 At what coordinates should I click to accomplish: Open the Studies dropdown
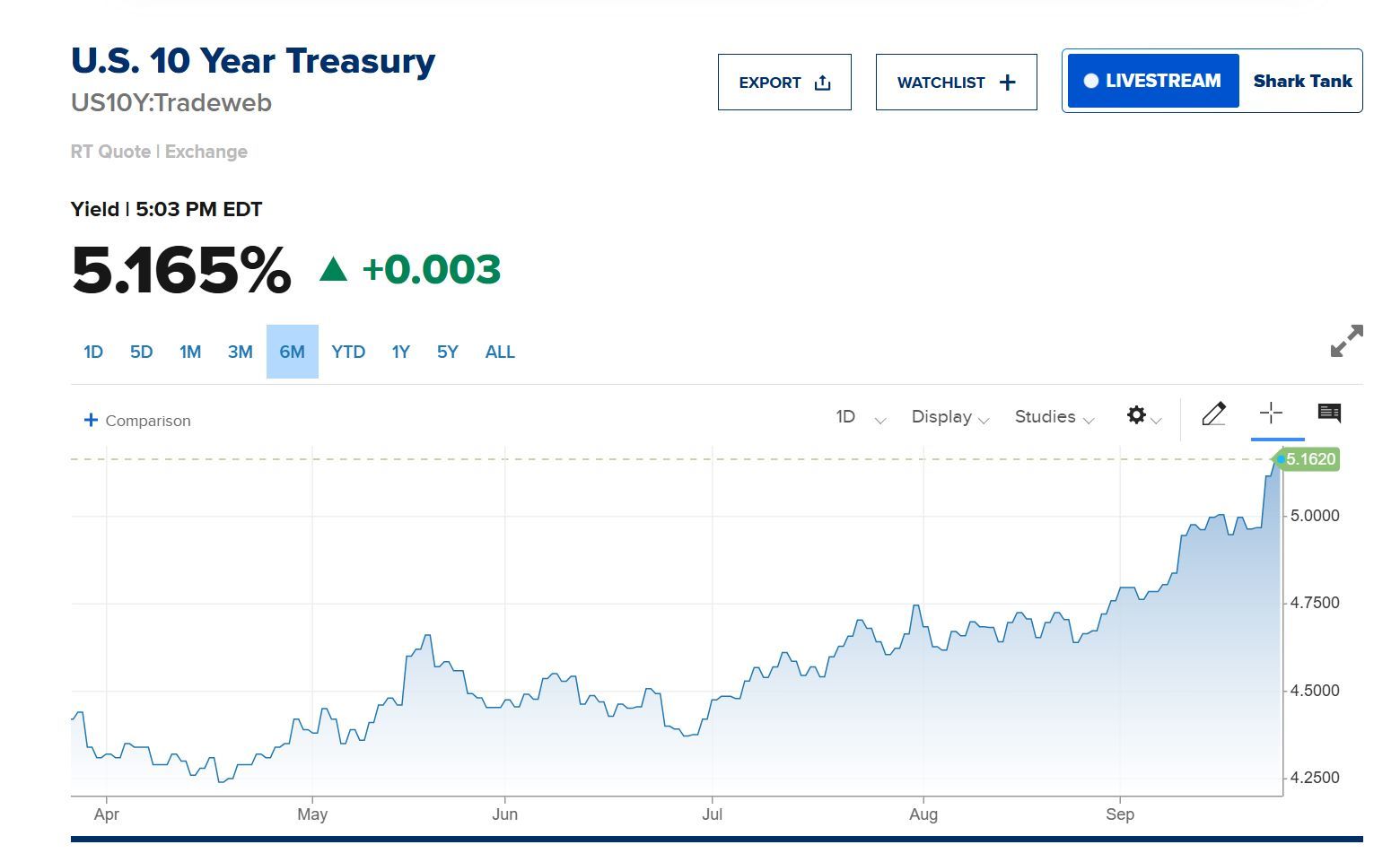1054,417
